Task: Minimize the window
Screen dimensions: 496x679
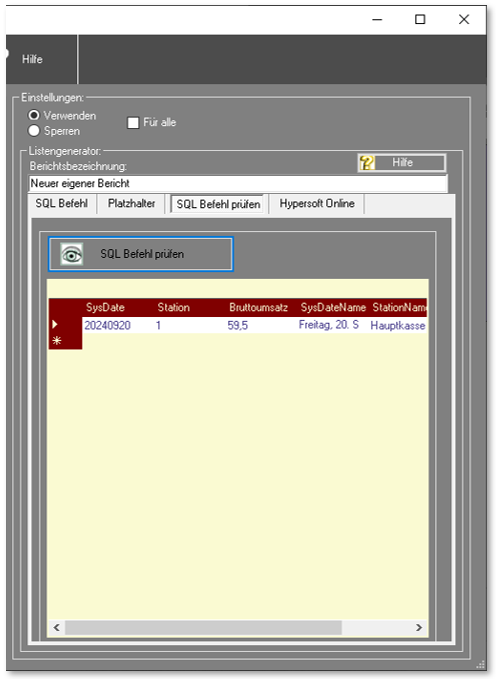Action: pos(377,19)
